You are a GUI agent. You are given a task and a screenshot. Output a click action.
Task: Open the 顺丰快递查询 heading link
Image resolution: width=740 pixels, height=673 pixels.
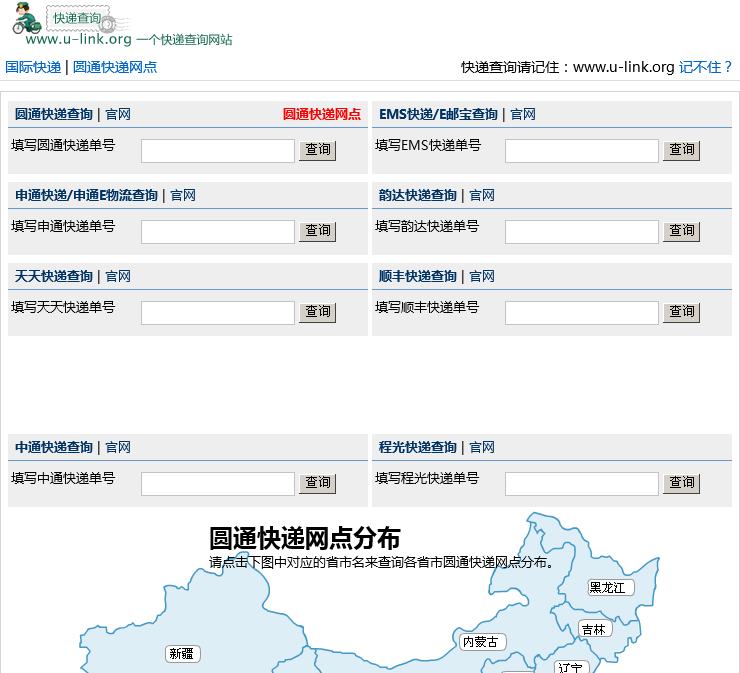418,277
